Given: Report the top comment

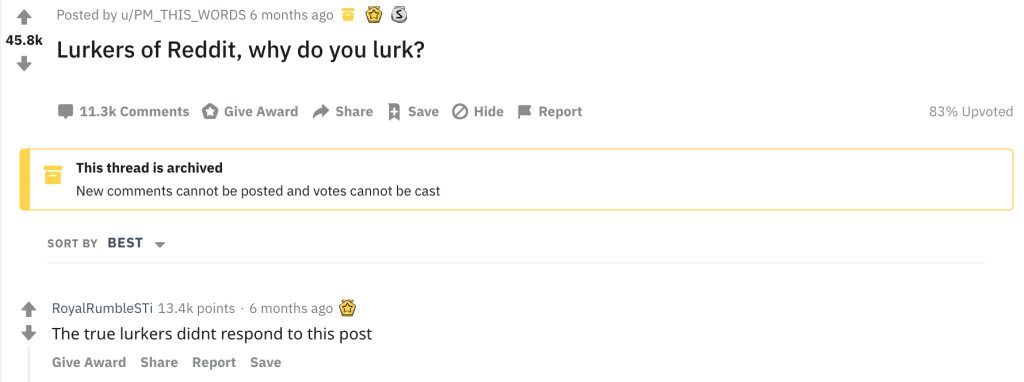Looking at the screenshot, I should pos(214,362).
